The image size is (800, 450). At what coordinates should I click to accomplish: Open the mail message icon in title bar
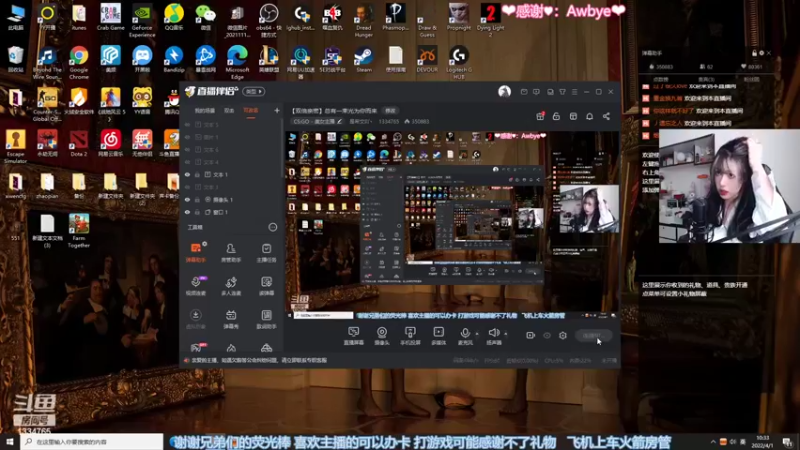tap(524, 92)
